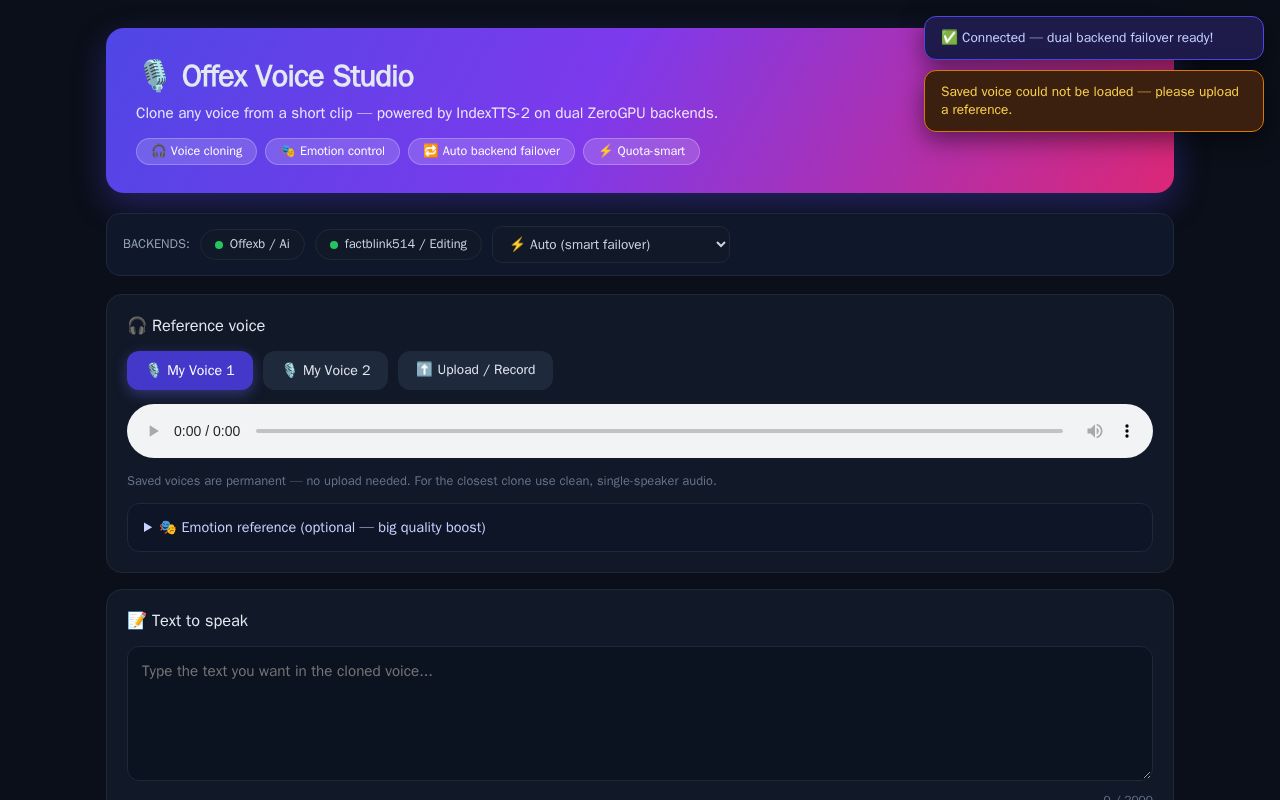
Task: Click the Text to speak section heading
Action: [188, 621]
